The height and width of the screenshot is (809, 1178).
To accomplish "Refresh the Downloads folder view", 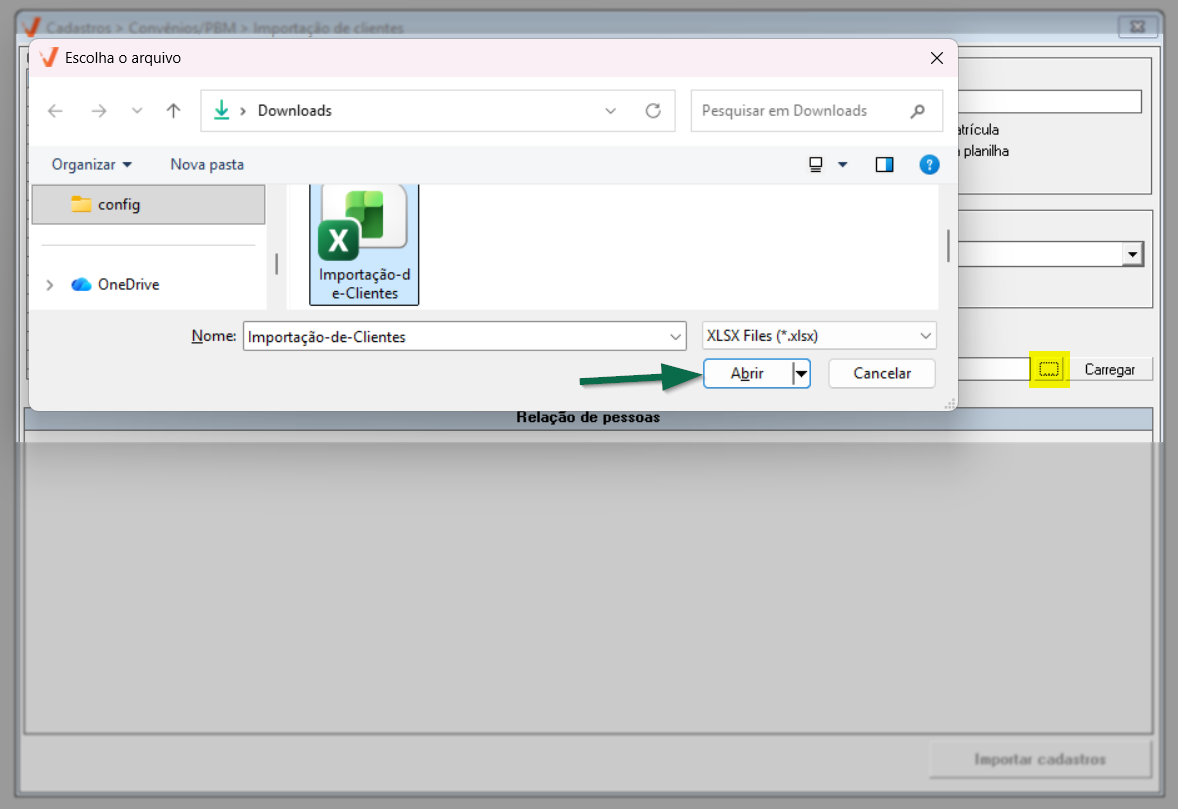I will (x=653, y=111).
